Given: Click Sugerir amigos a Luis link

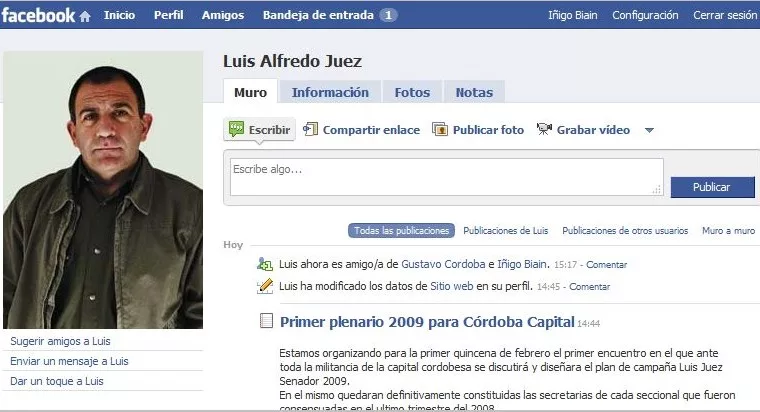Looking at the screenshot, I should 60,341.
